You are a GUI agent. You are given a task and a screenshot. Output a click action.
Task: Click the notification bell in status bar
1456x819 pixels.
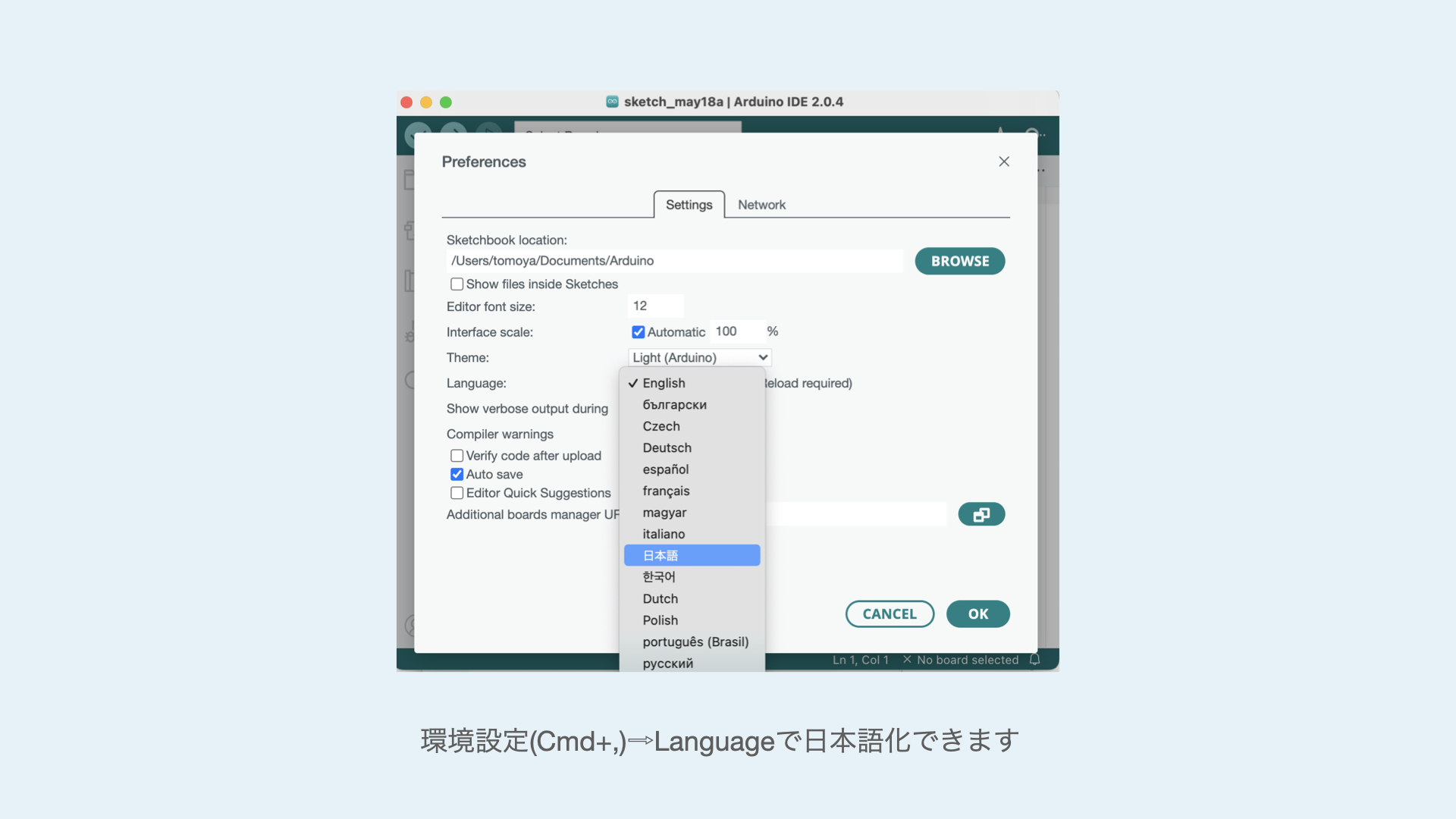pyautogui.click(x=1034, y=660)
